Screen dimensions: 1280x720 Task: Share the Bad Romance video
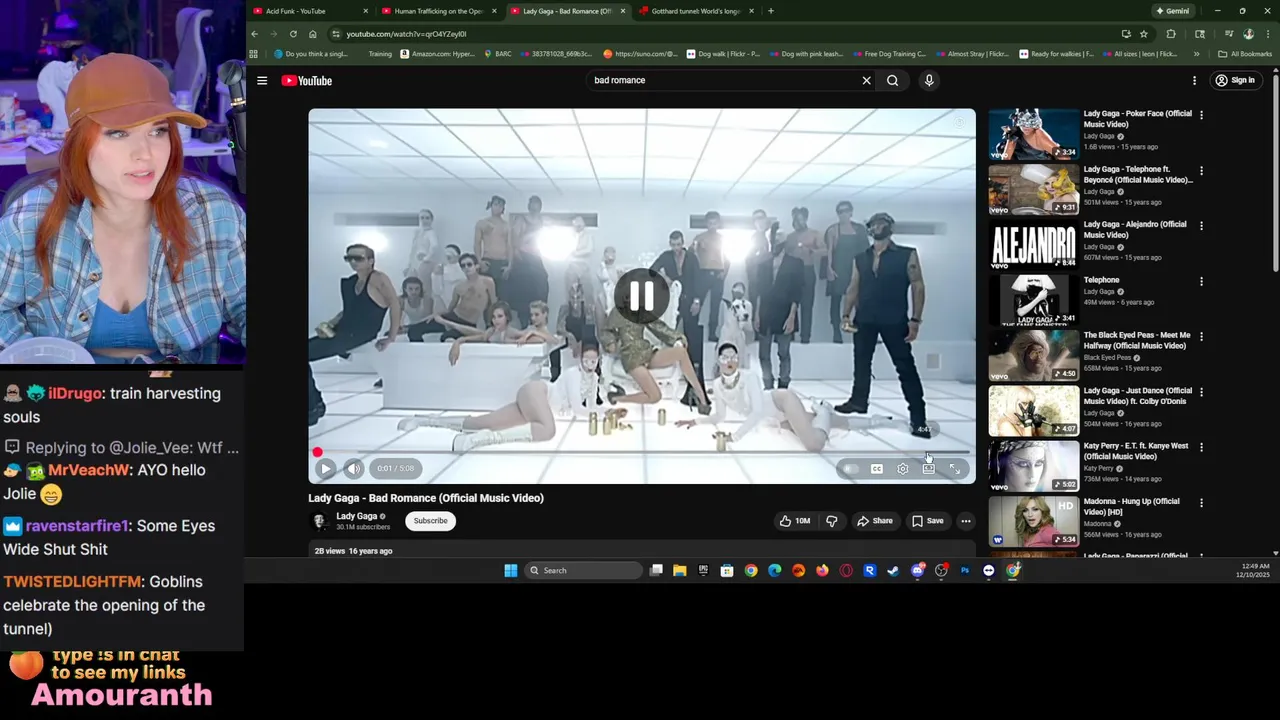874,520
